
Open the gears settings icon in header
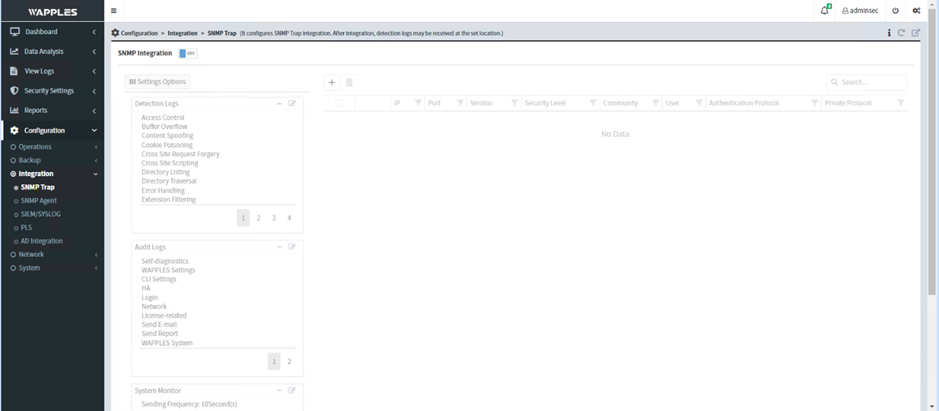coord(916,11)
